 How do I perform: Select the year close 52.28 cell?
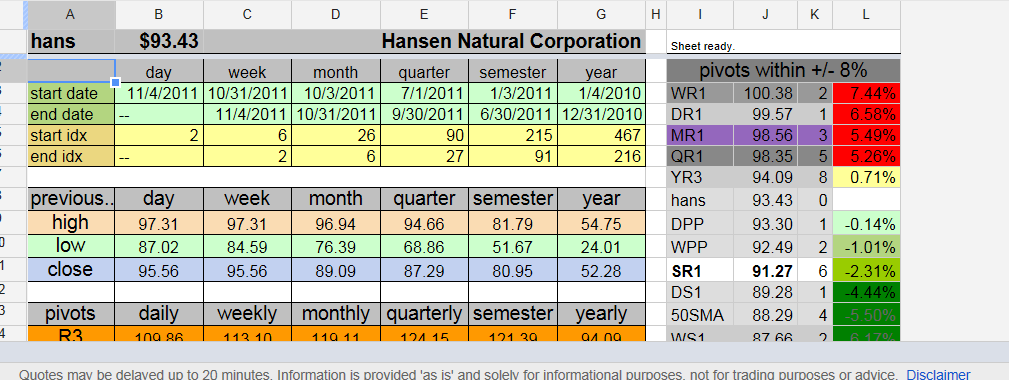tap(601, 271)
